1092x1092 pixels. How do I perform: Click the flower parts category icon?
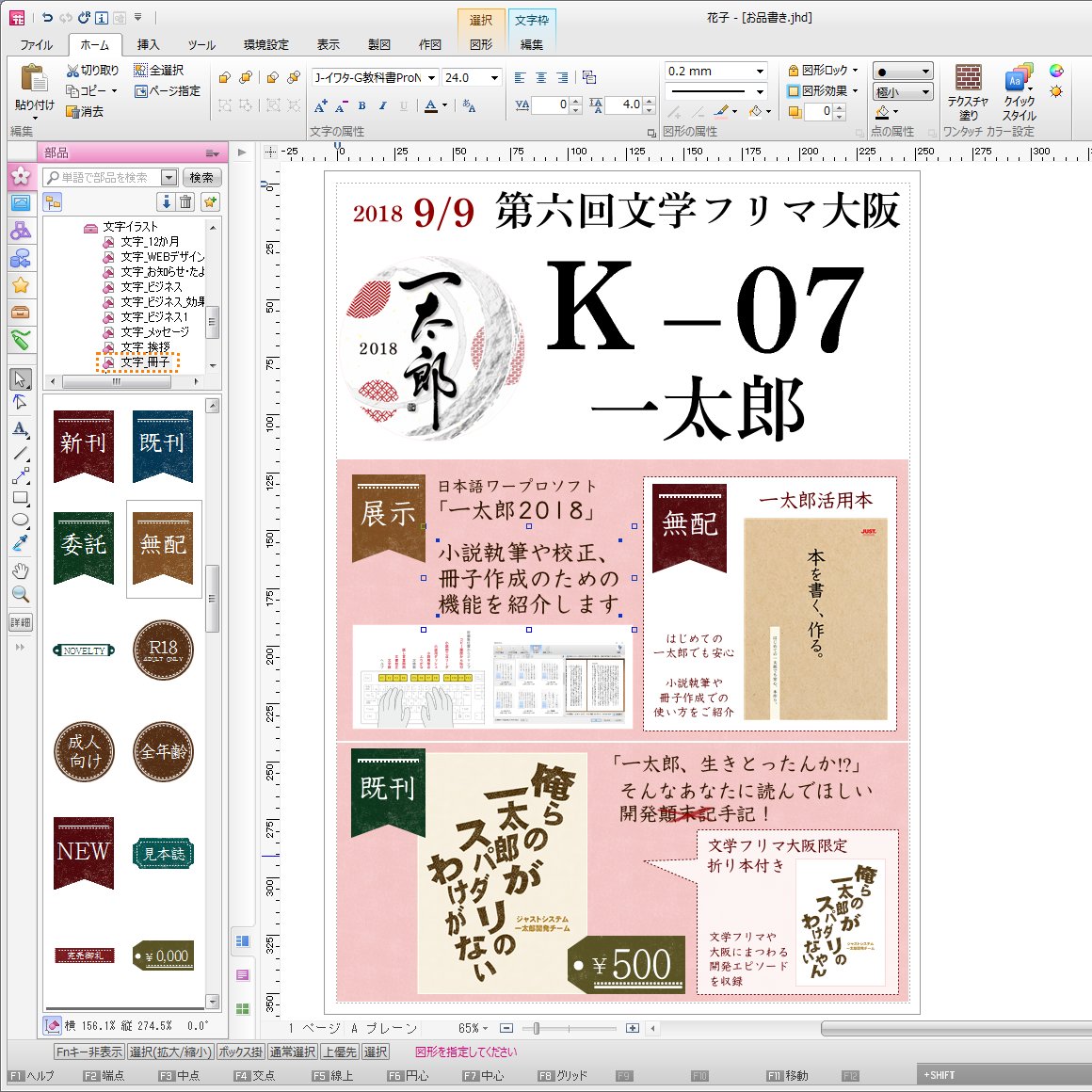(x=21, y=175)
